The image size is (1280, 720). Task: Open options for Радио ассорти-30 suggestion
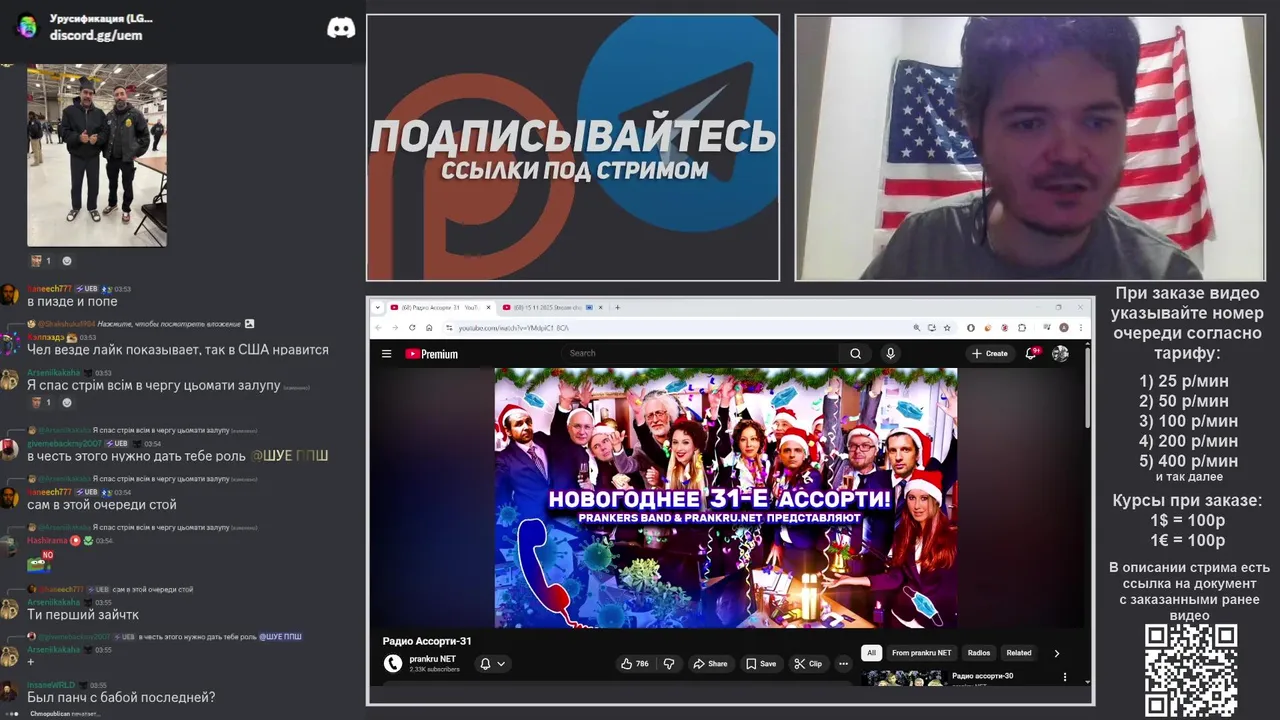pyautogui.click(x=1064, y=677)
